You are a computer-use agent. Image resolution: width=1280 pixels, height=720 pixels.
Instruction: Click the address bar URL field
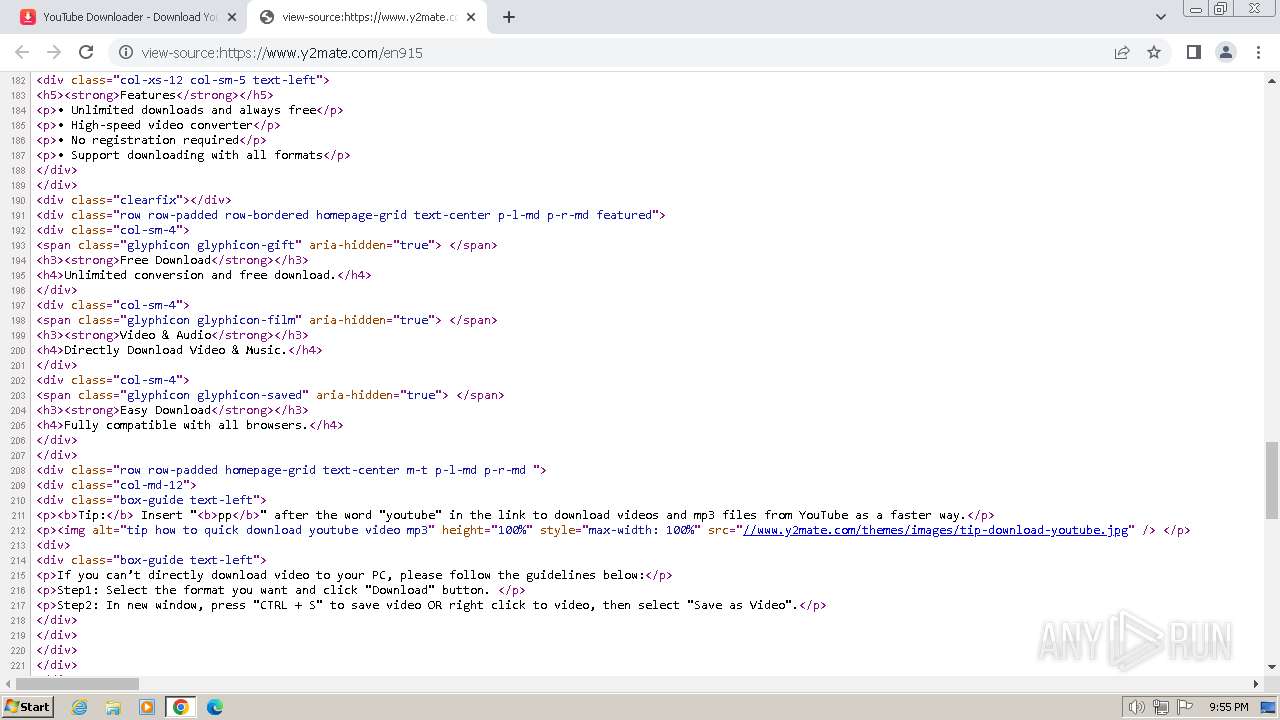(620, 52)
